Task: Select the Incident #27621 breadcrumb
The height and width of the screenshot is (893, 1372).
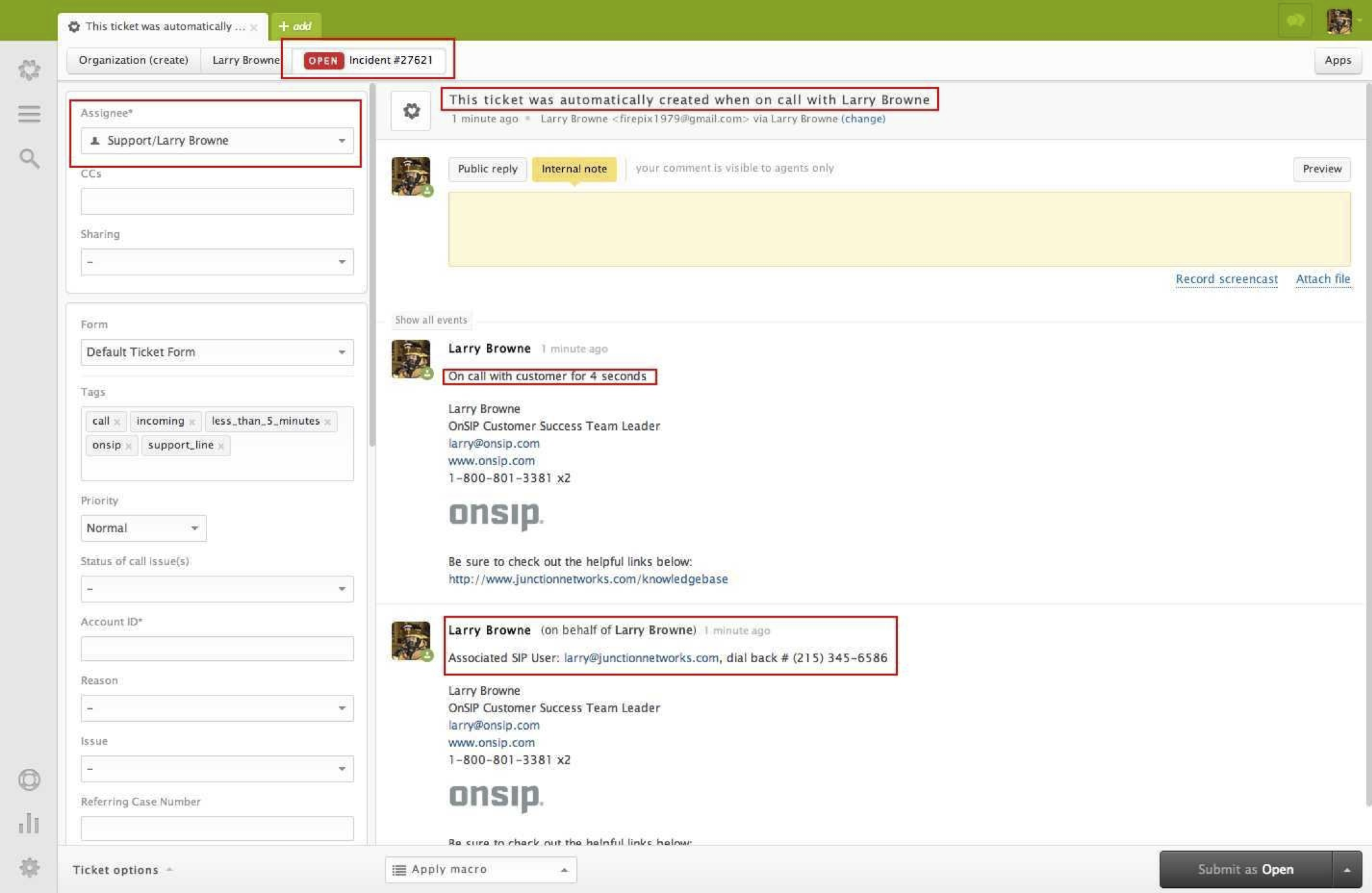Action: [369, 60]
